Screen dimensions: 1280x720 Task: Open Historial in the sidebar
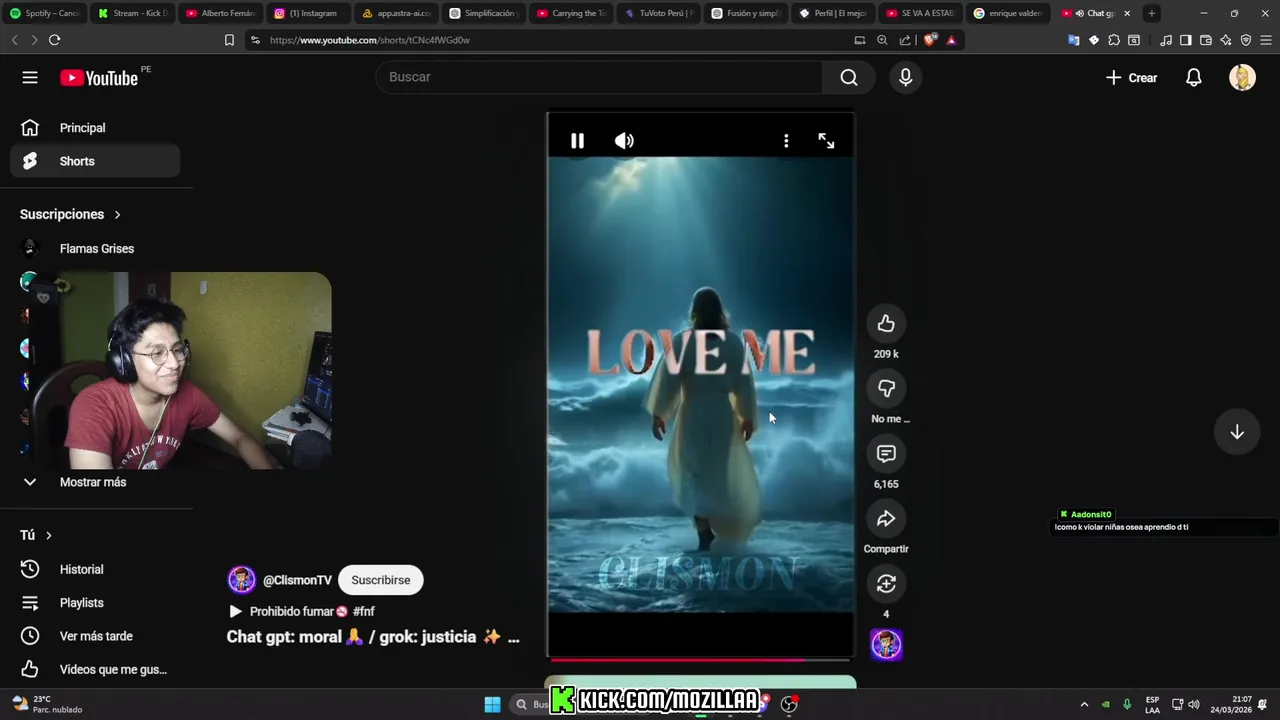[96, 569]
